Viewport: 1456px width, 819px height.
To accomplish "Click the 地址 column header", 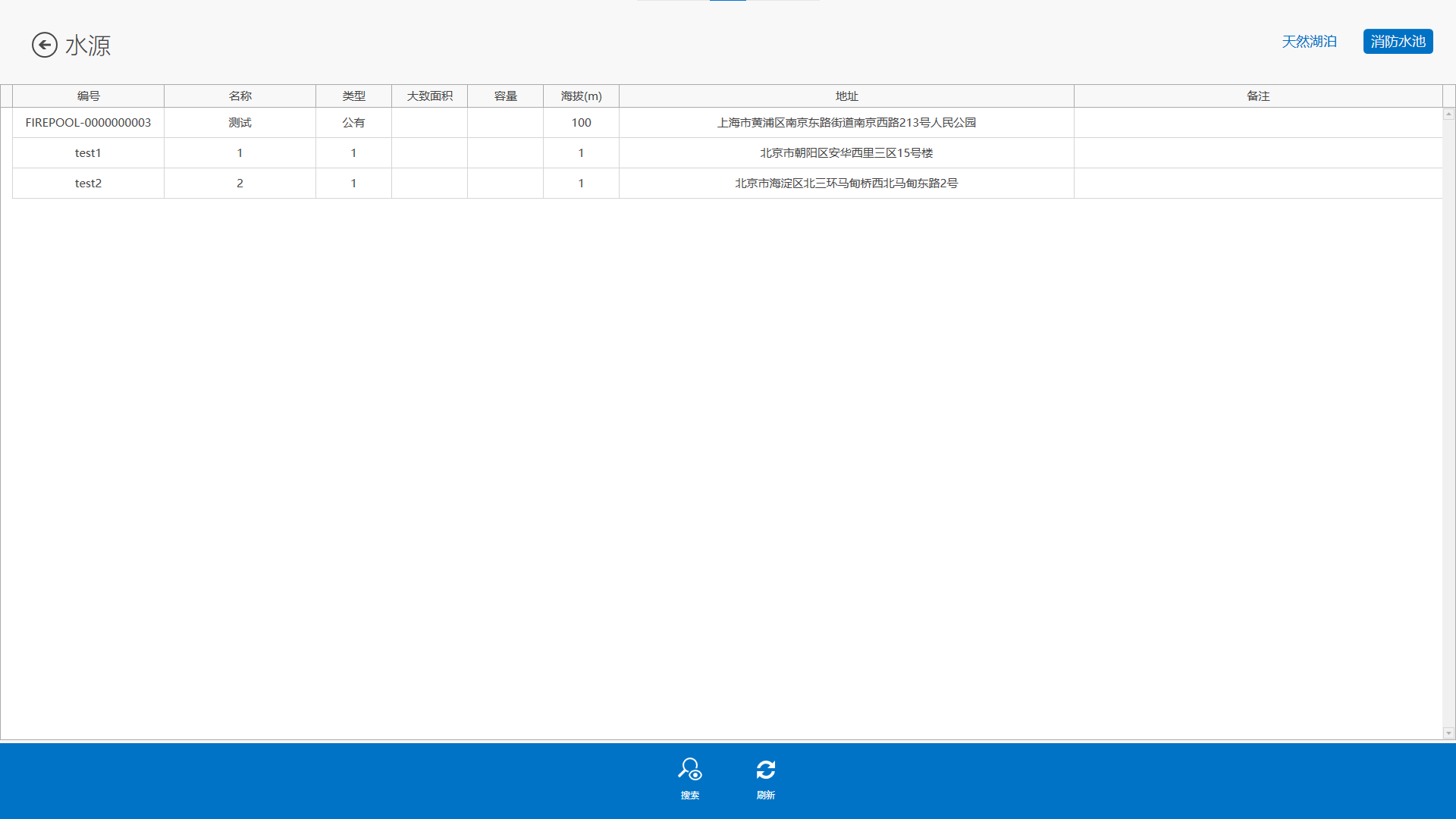I will click(846, 96).
